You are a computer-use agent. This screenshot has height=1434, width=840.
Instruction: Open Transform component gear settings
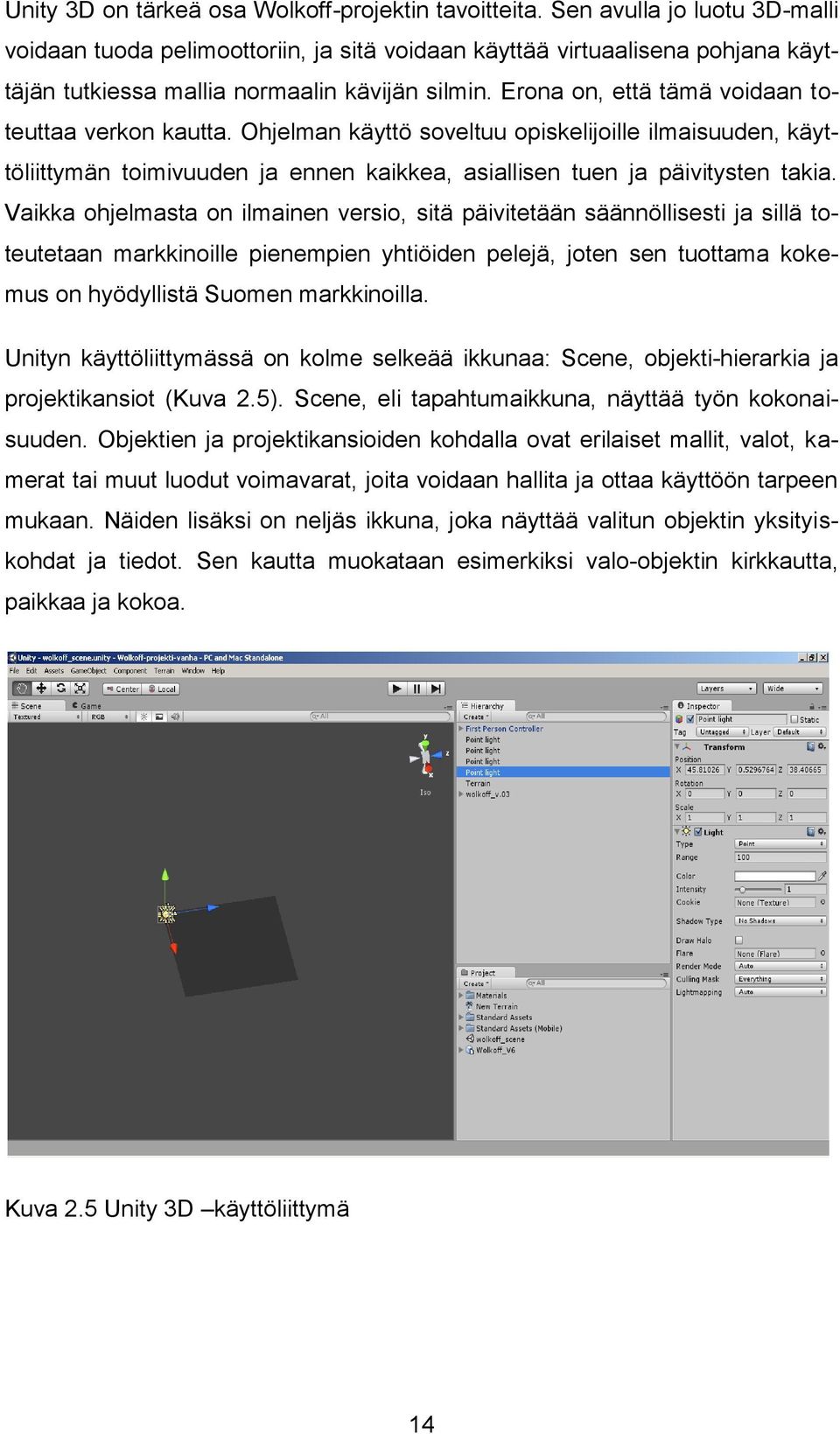[x=822, y=747]
